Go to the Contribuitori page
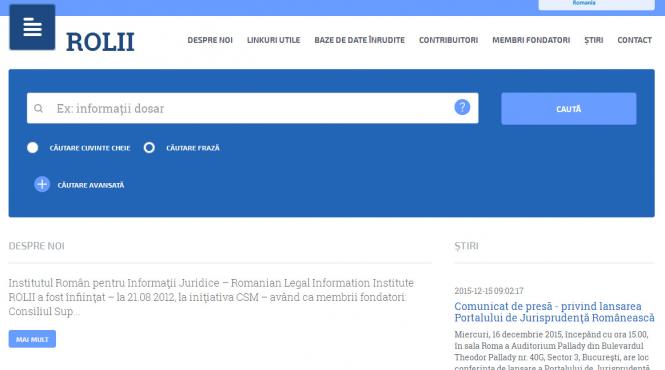The image size is (665, 370). 448,40
